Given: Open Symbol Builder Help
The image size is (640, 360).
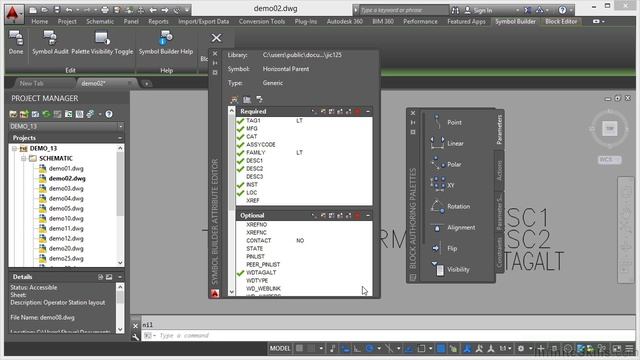Looking at the screenshot, I should tap(166, 42).
